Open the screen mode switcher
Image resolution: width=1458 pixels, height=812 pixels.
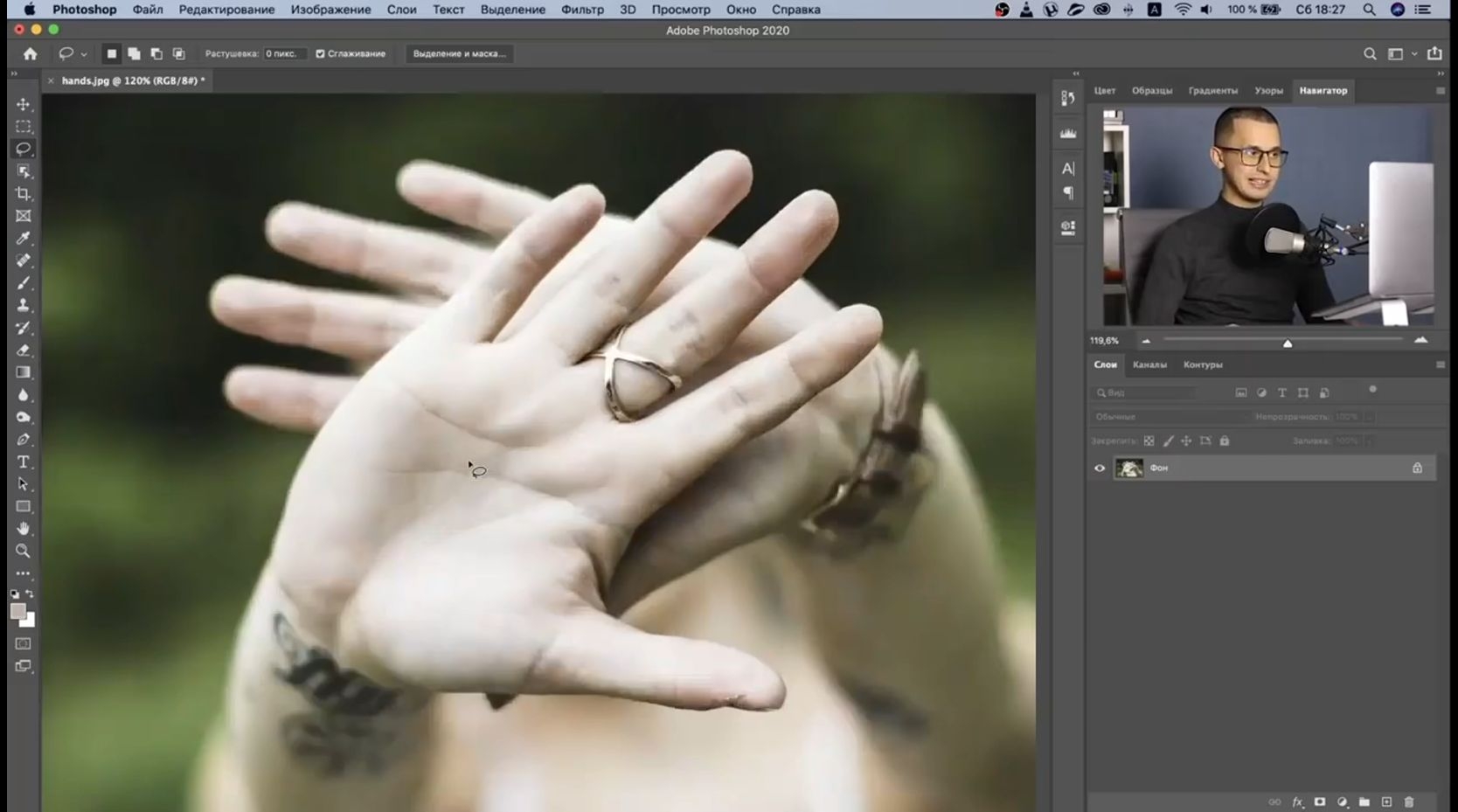tap(24, 666)
